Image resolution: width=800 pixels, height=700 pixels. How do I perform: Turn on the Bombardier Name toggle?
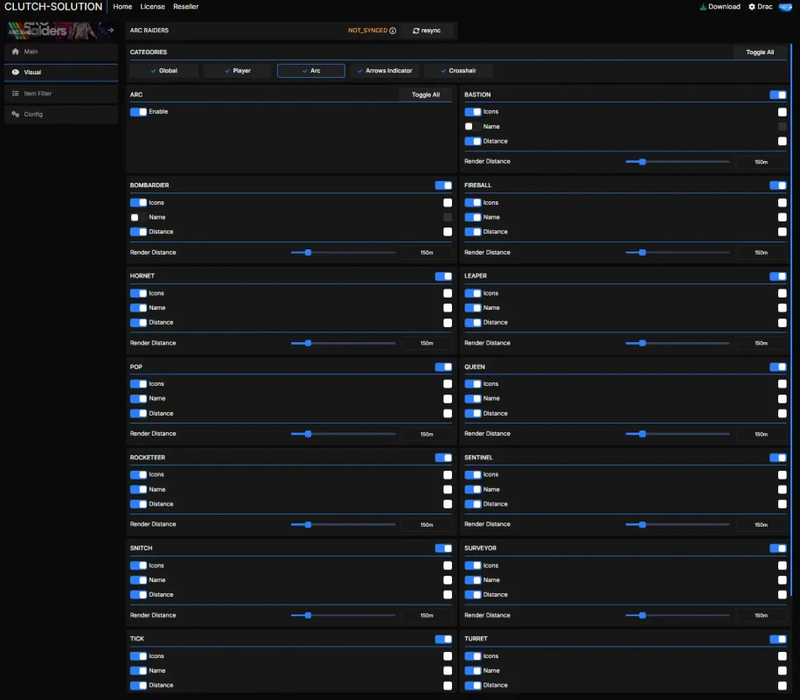pyautogui.click(x=135, y=217)
